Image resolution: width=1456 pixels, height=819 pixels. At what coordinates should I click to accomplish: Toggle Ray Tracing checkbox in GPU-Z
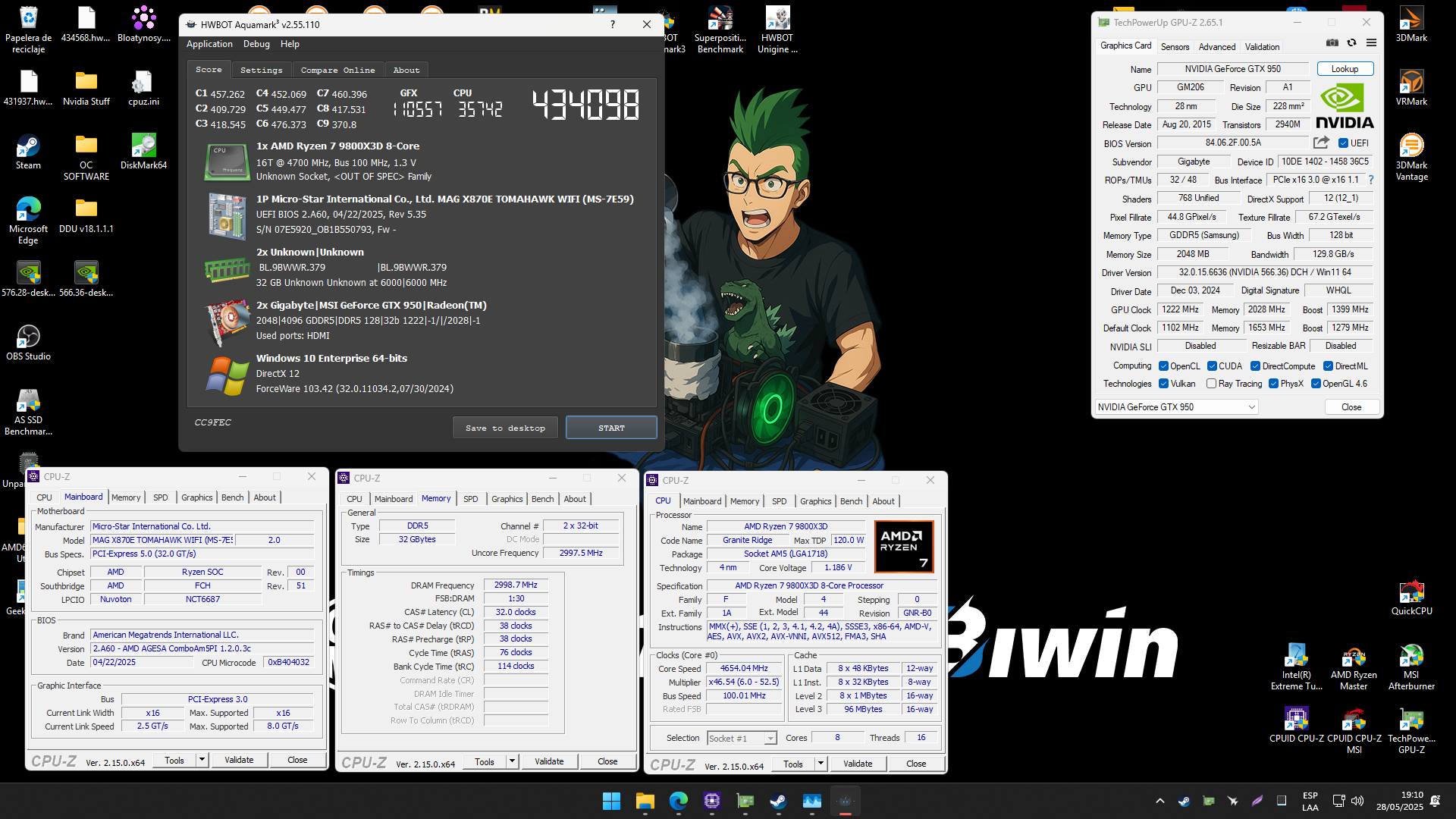(x=1211, y=384)
